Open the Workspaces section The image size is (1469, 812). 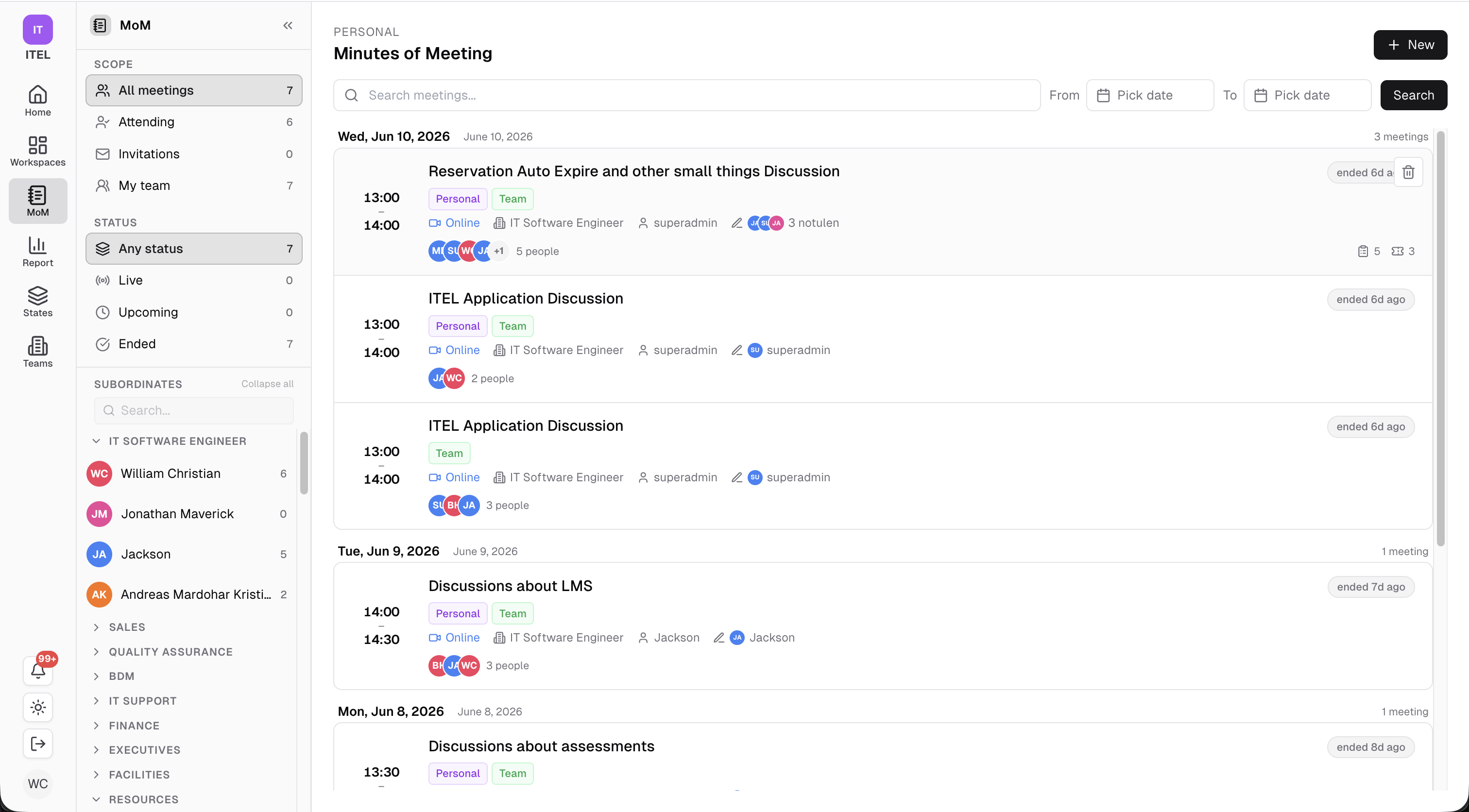(37, 151)
